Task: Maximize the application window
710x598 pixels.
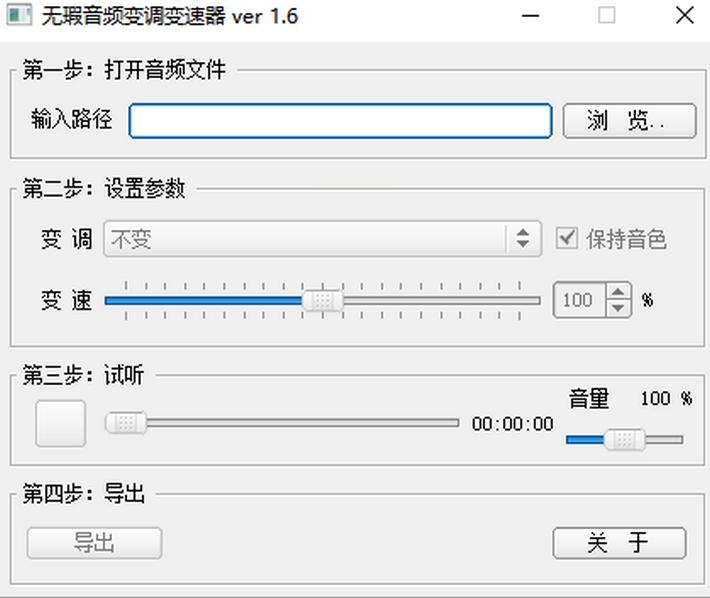Action: point(607,17)
